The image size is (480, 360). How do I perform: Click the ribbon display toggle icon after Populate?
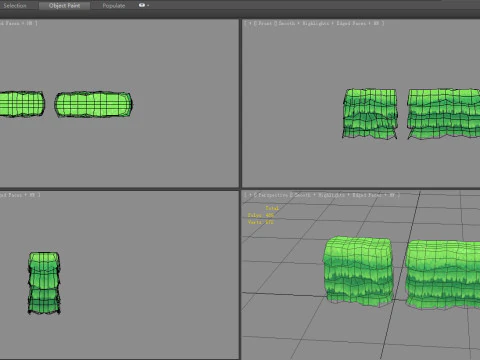142,5
